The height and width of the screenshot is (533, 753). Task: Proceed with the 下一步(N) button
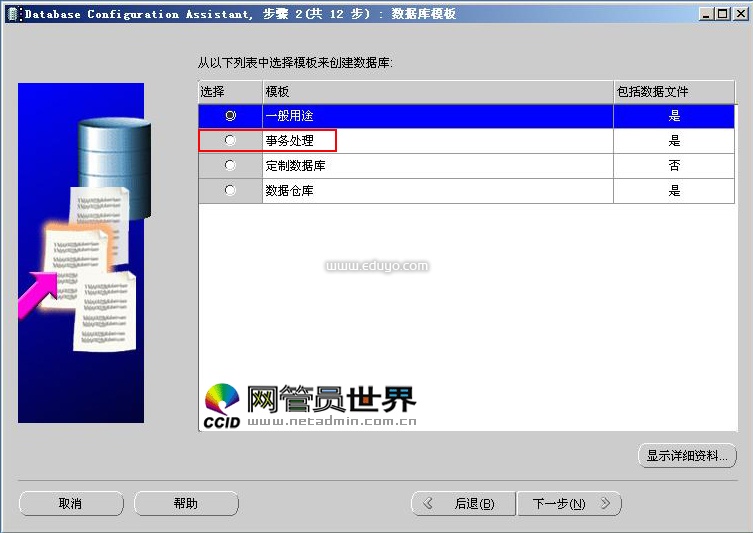(569, 504)
